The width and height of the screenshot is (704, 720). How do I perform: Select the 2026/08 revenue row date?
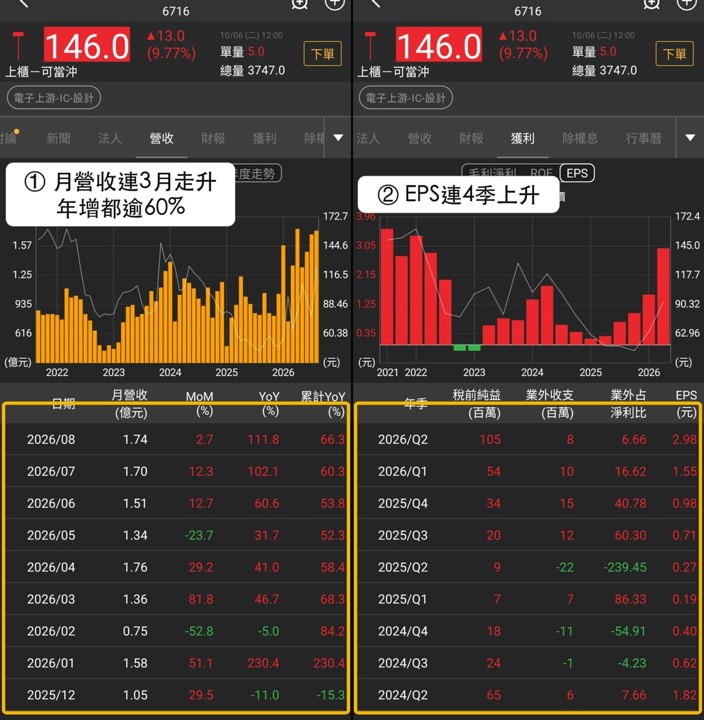[x=51, y=439]
